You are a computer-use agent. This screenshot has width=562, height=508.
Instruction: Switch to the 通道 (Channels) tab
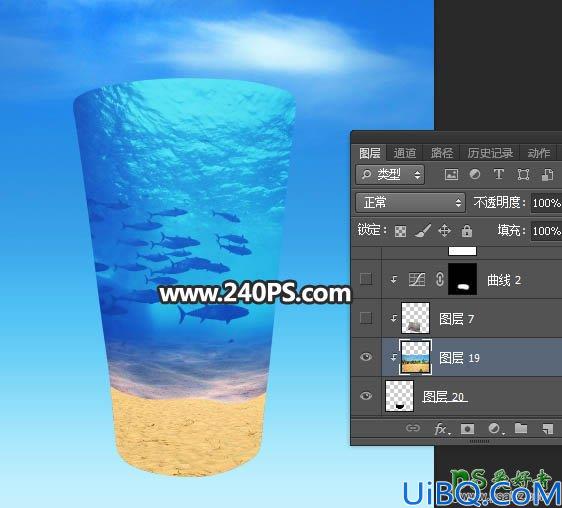(x=405, y=153)
